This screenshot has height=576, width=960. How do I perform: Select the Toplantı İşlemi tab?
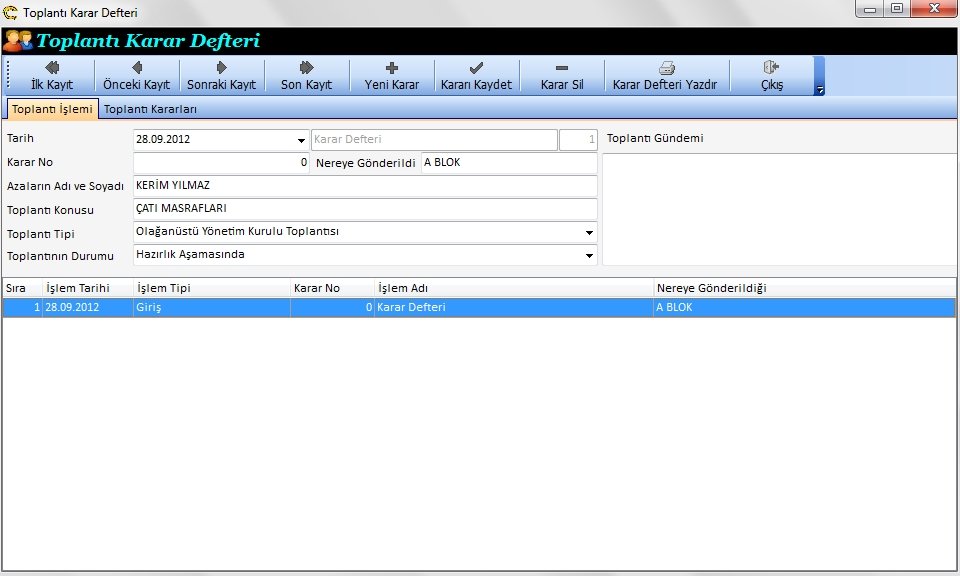click(x=52, y=109)
